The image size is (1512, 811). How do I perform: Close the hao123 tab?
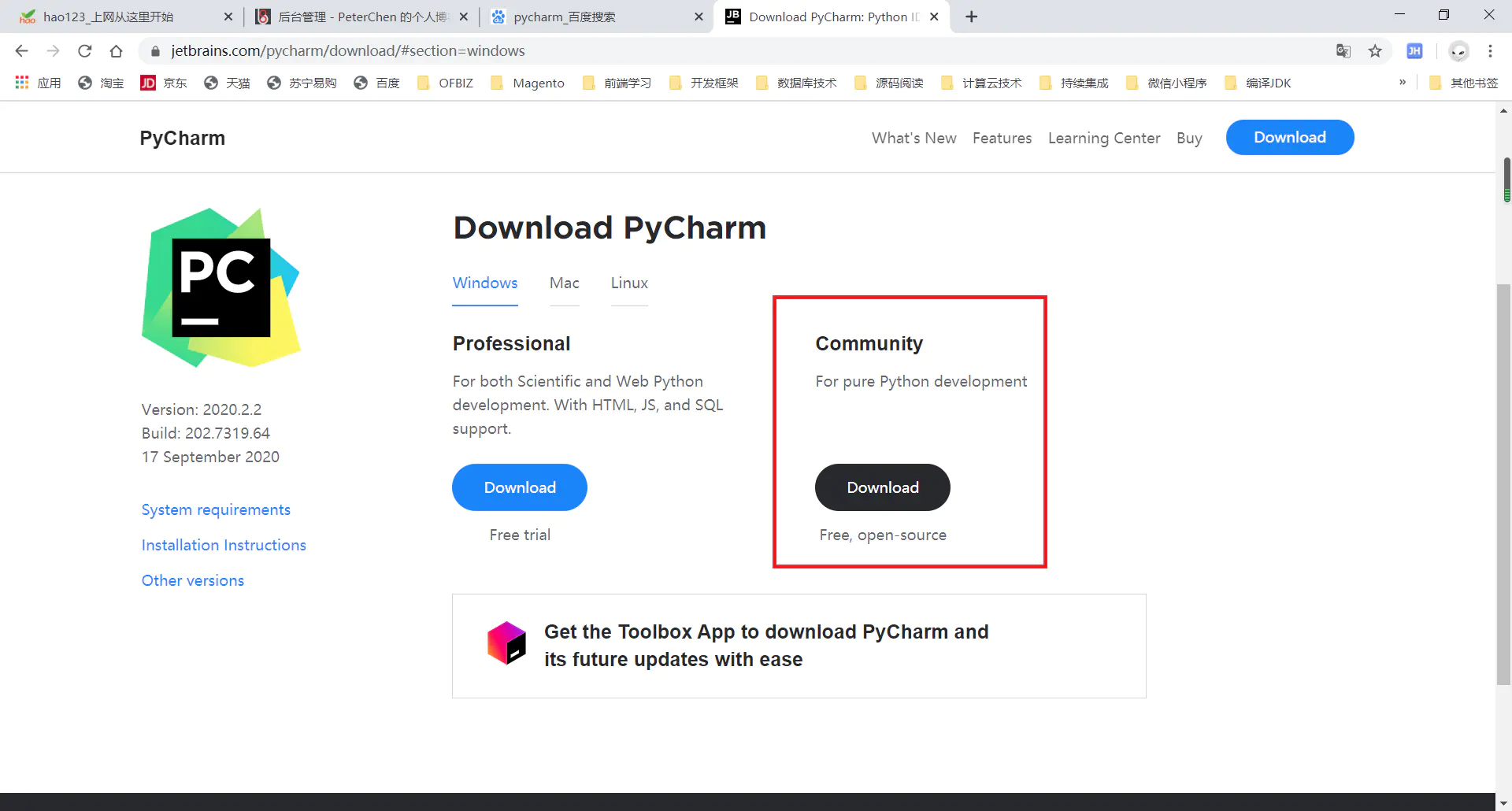(228, 17)
